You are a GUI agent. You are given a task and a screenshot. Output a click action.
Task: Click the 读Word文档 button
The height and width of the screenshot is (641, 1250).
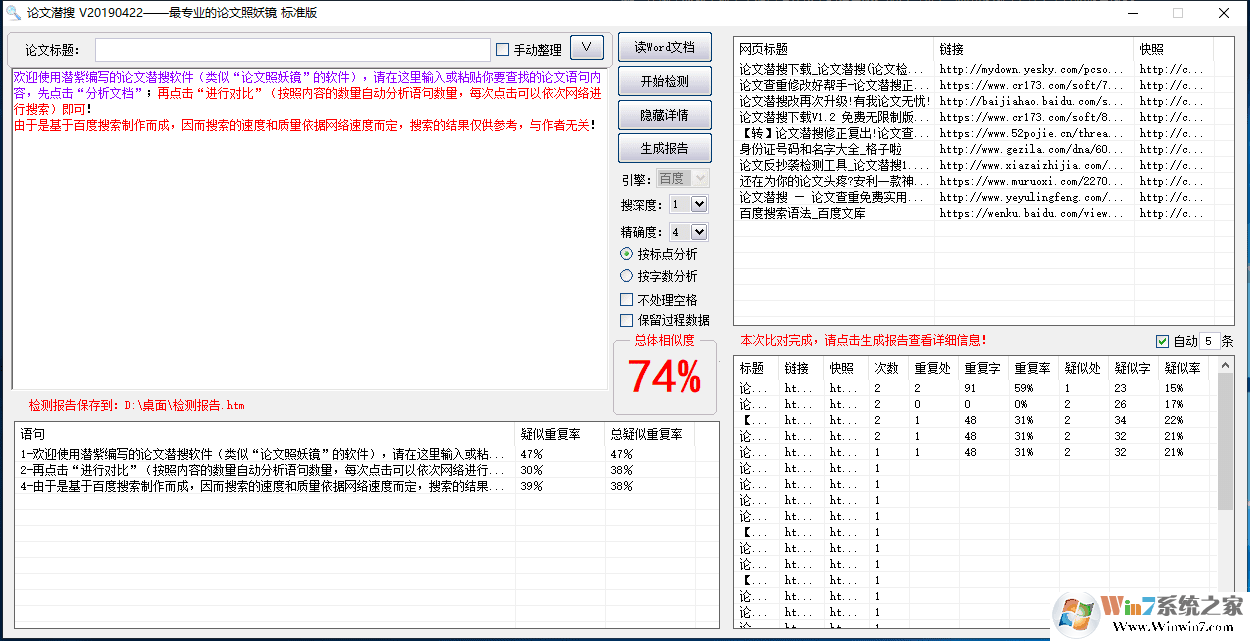666,46
